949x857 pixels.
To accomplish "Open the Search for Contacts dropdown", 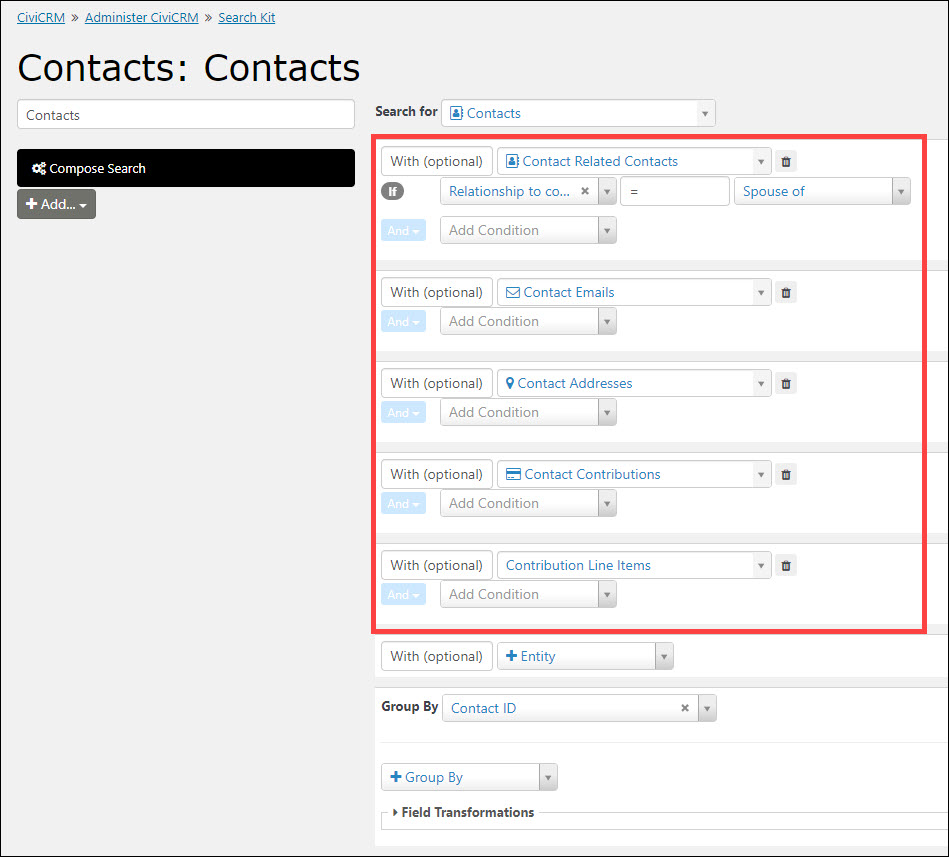I will (x=578, y=113).
